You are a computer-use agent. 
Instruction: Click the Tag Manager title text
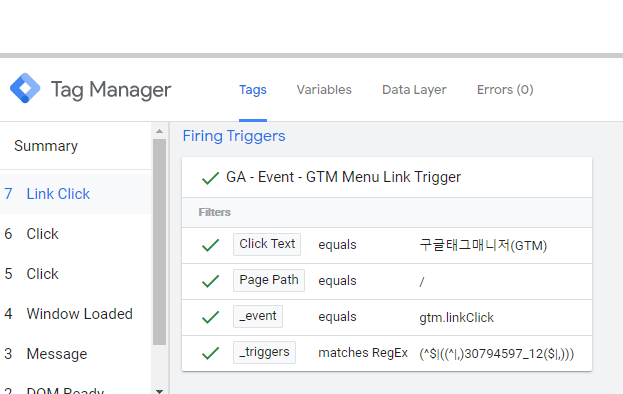click(x=111, y=90)
